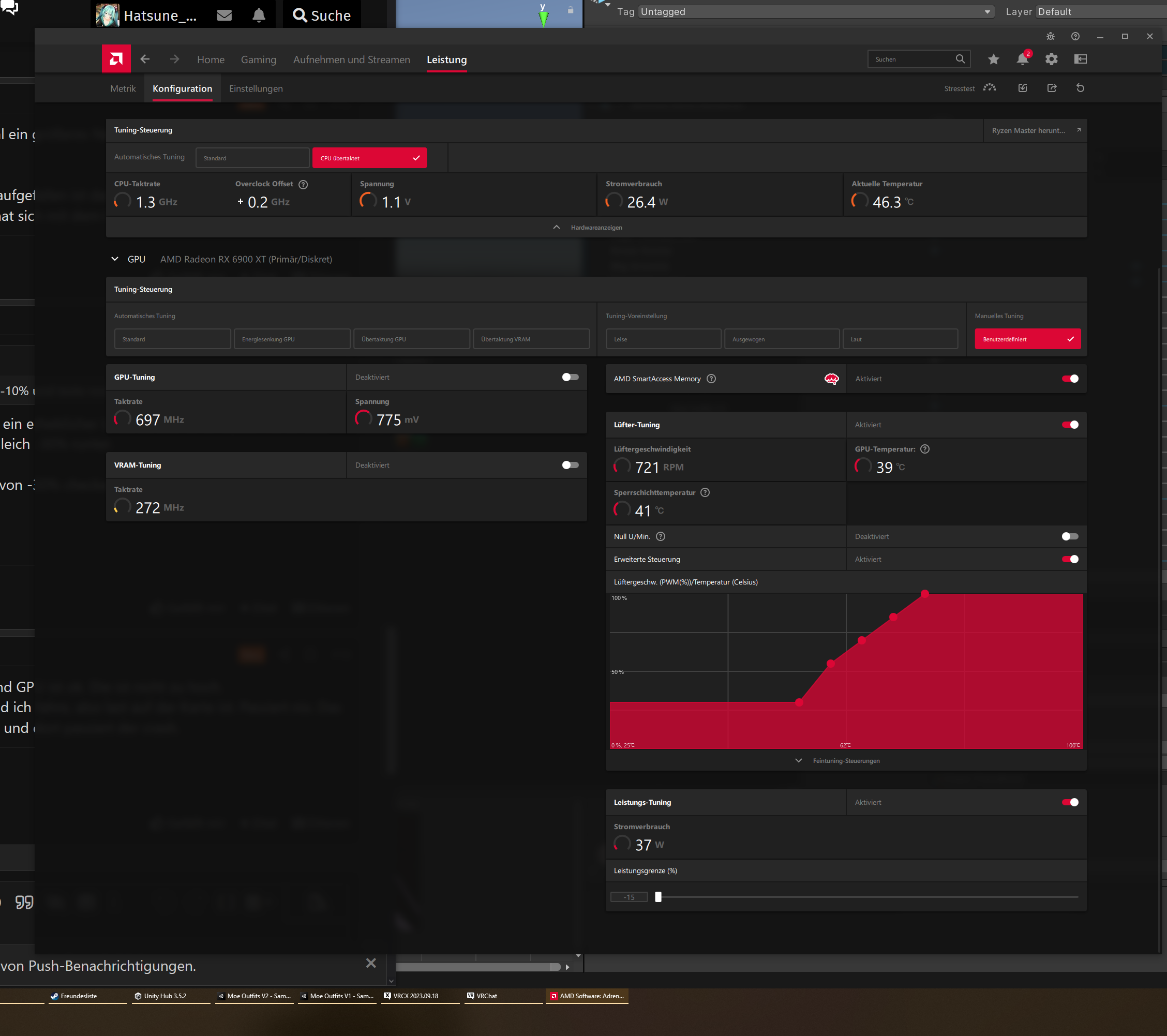This screenshot has height=1036, width=1167.
Task: Turn on the Null U/Min. toggle
Action: [x=1069, y=536]
